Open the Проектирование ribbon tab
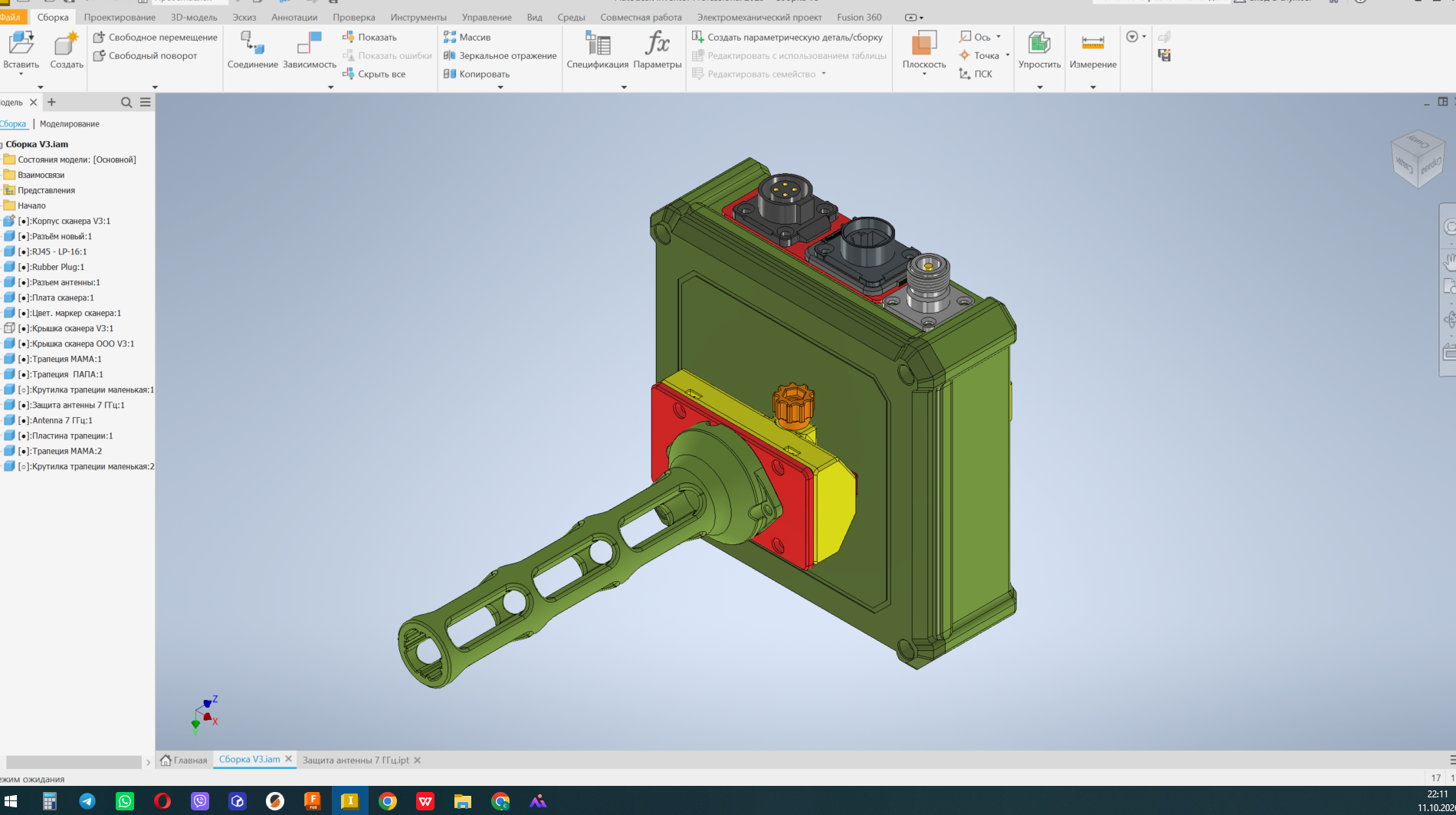Screen dimensions: 1456x815 [120, 17]
